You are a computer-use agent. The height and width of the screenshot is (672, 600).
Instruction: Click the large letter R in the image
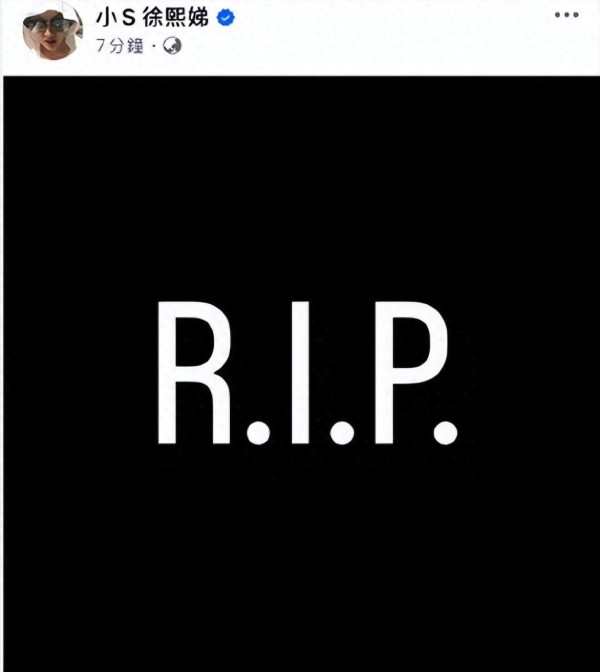pos(194,372)
